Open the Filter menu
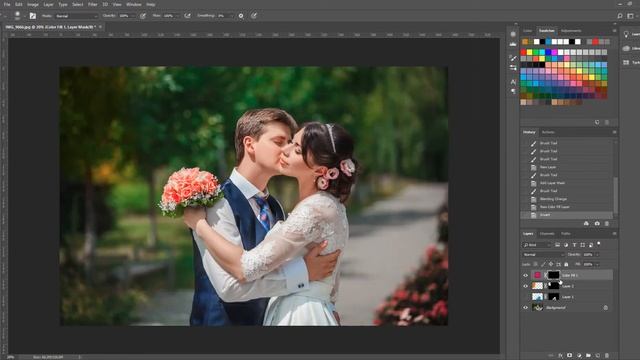The height and width of the screenshot is (360, 640). point(93,4)
